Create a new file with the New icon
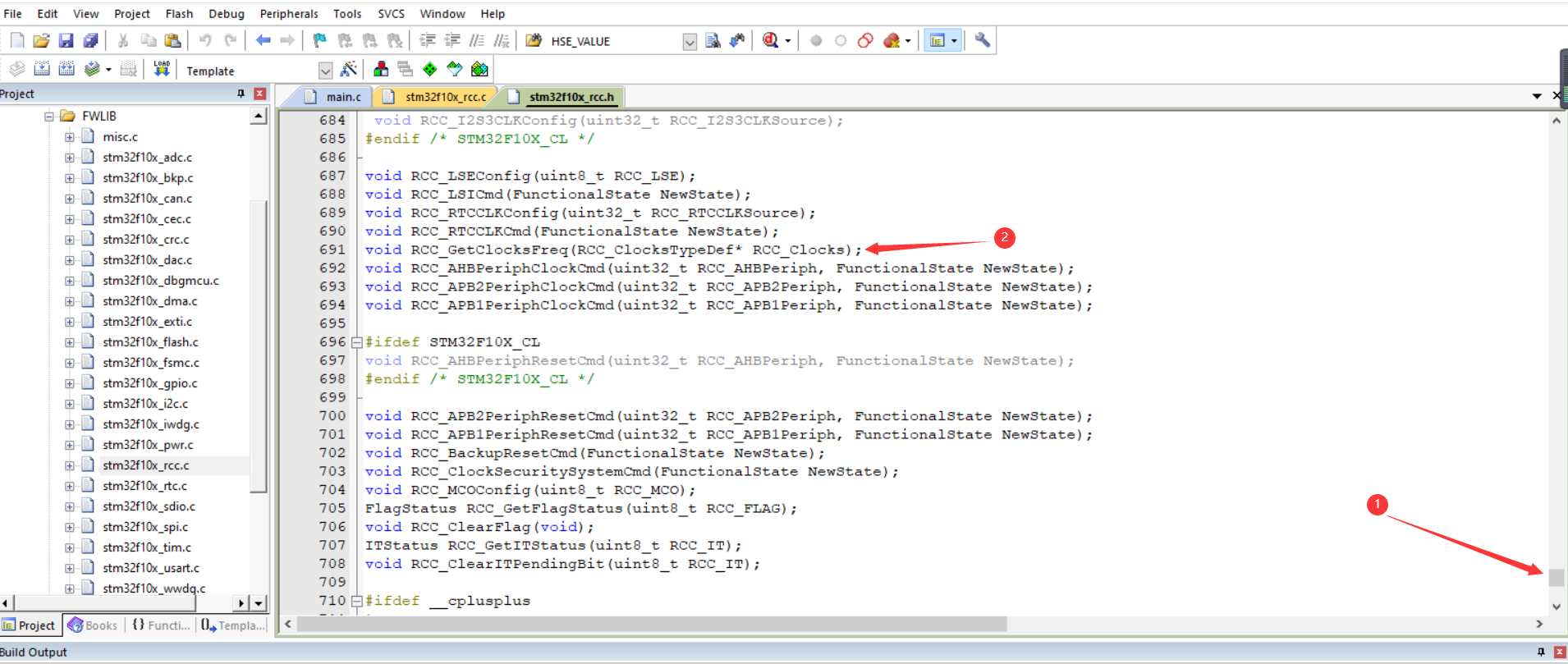 click(16, 40)
